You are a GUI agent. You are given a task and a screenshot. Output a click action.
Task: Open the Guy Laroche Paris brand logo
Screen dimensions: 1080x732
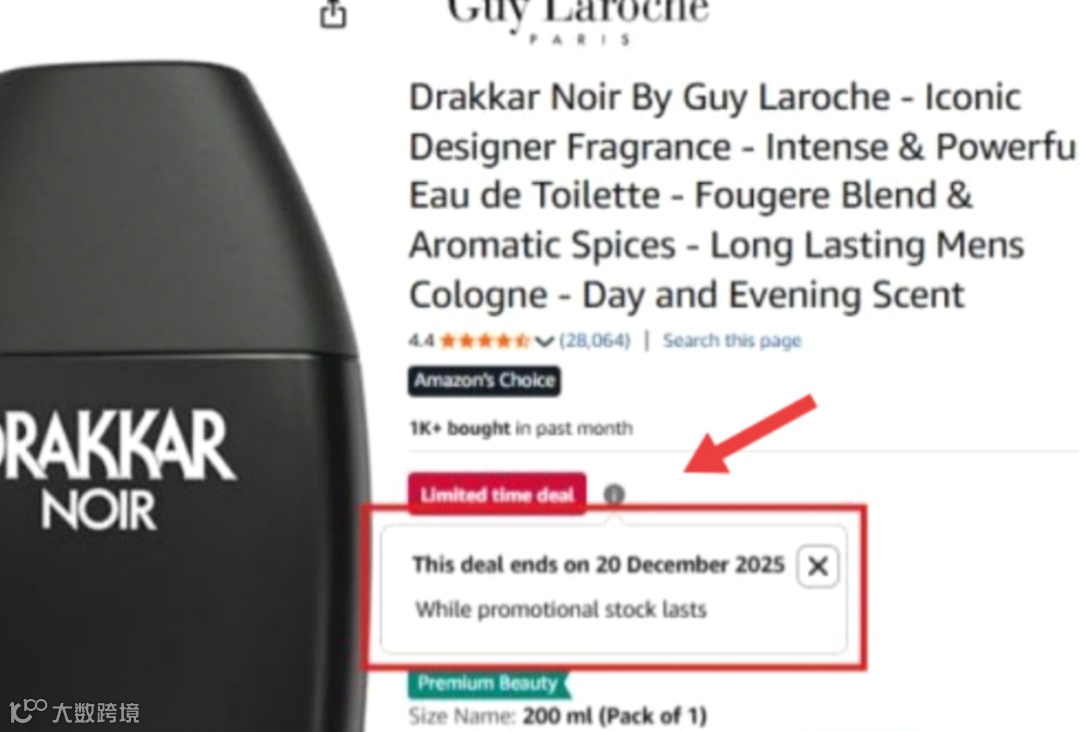pos(578,21)
